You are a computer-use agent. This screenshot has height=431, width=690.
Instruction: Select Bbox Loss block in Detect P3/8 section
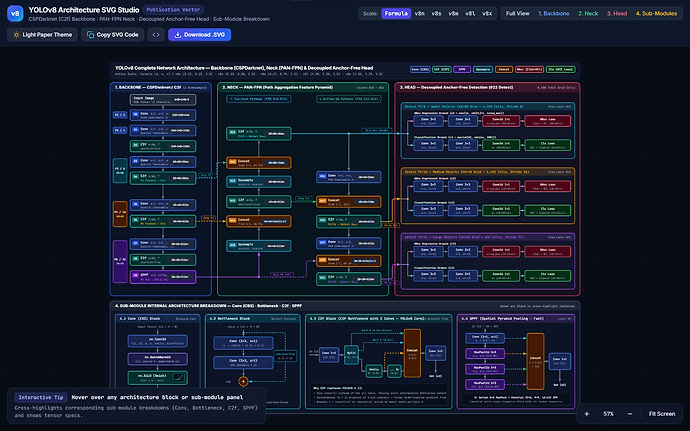tap(547, 121)
